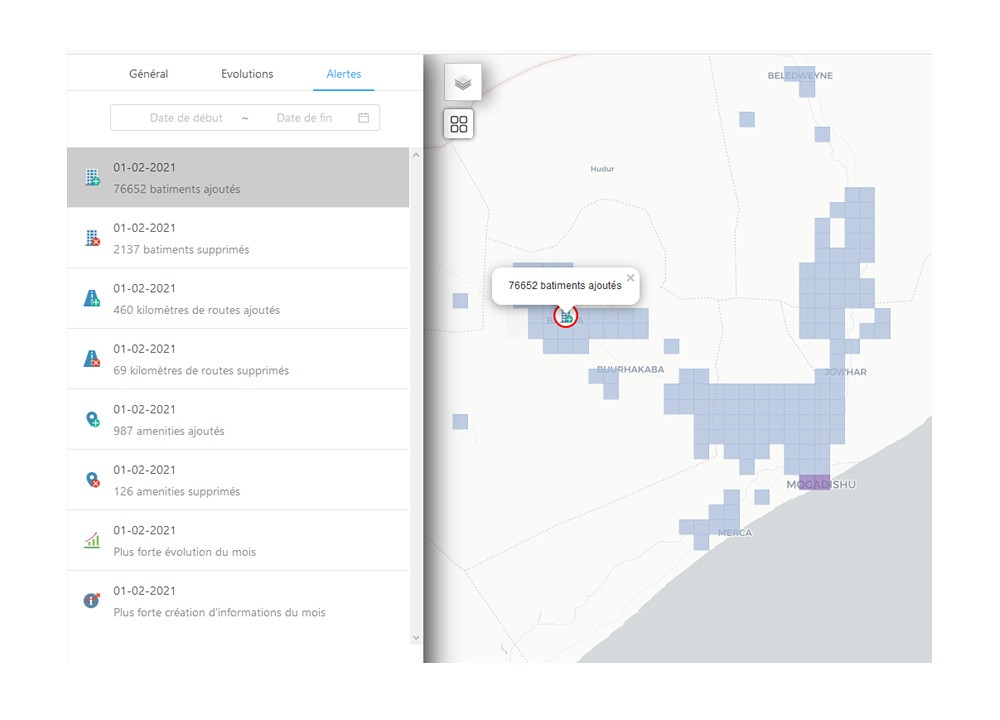Click the red-circled building marker on map
The image size is (1000, 720).
click(x=566, y=316)
